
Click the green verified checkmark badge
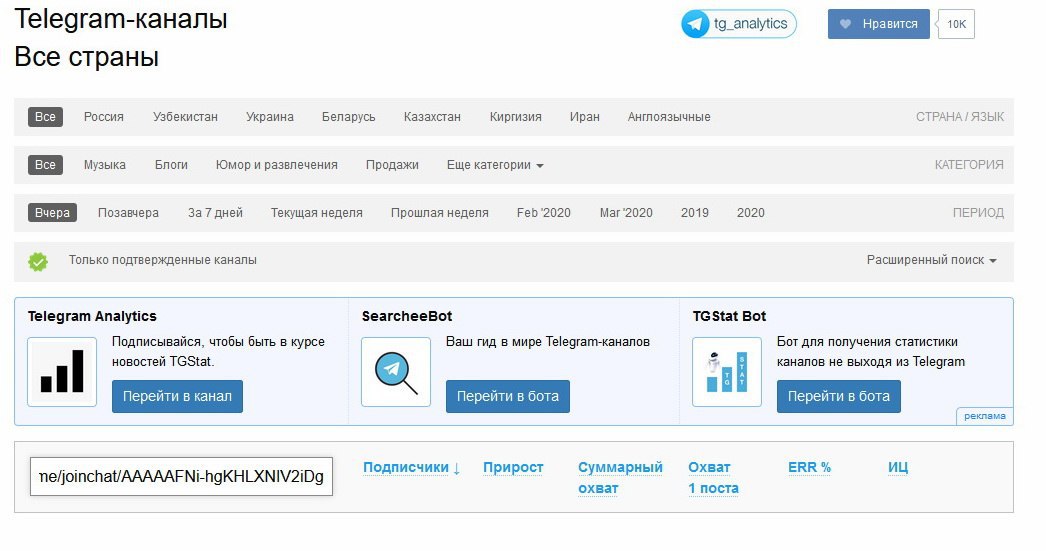pyautogui.click(x=38, y=261)
